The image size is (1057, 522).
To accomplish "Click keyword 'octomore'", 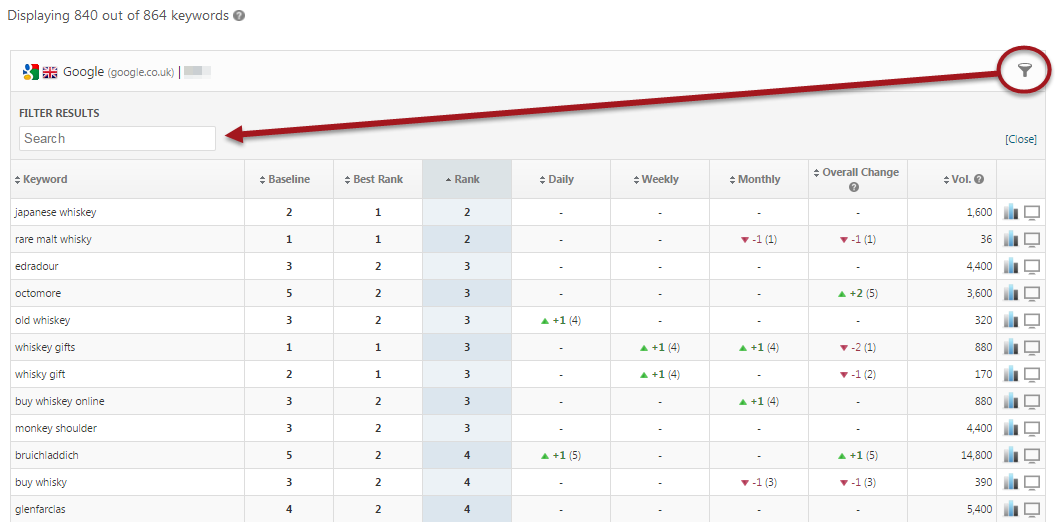I will [38, 293].
